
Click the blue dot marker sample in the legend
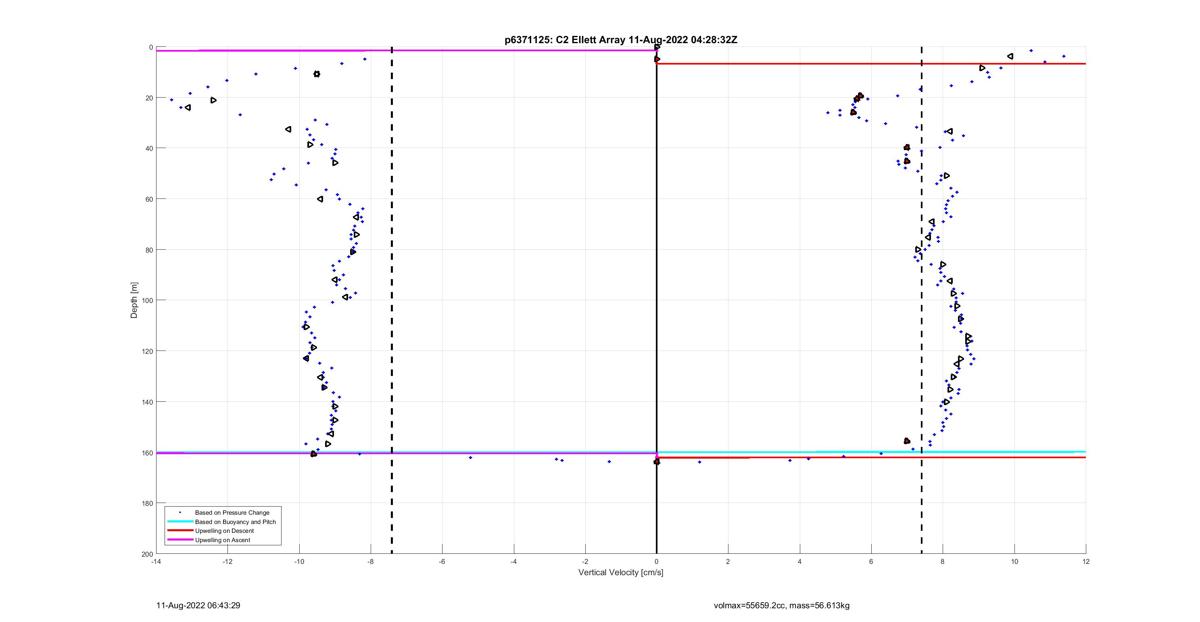coord(180,512)
